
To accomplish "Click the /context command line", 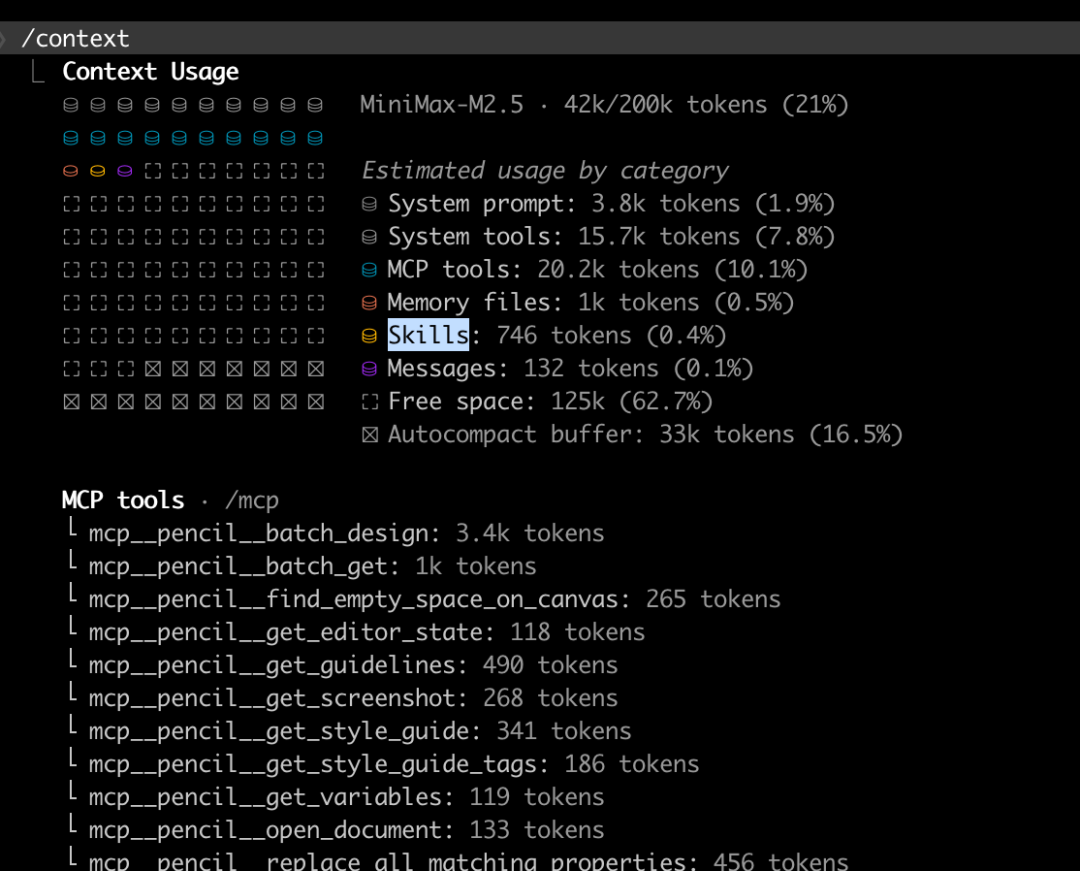I will tap(76, 39).
